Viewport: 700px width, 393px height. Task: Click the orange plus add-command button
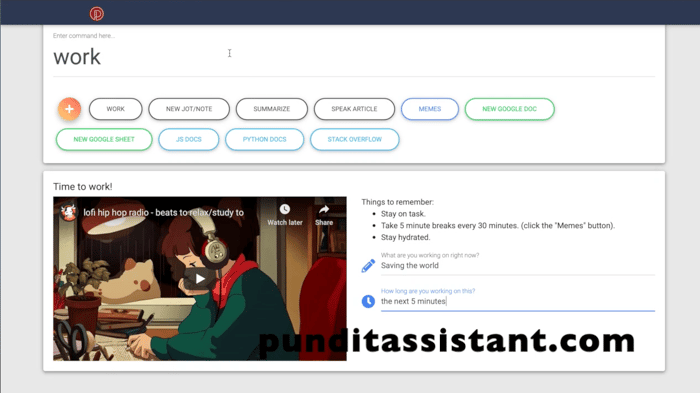(x=69, y=109)
